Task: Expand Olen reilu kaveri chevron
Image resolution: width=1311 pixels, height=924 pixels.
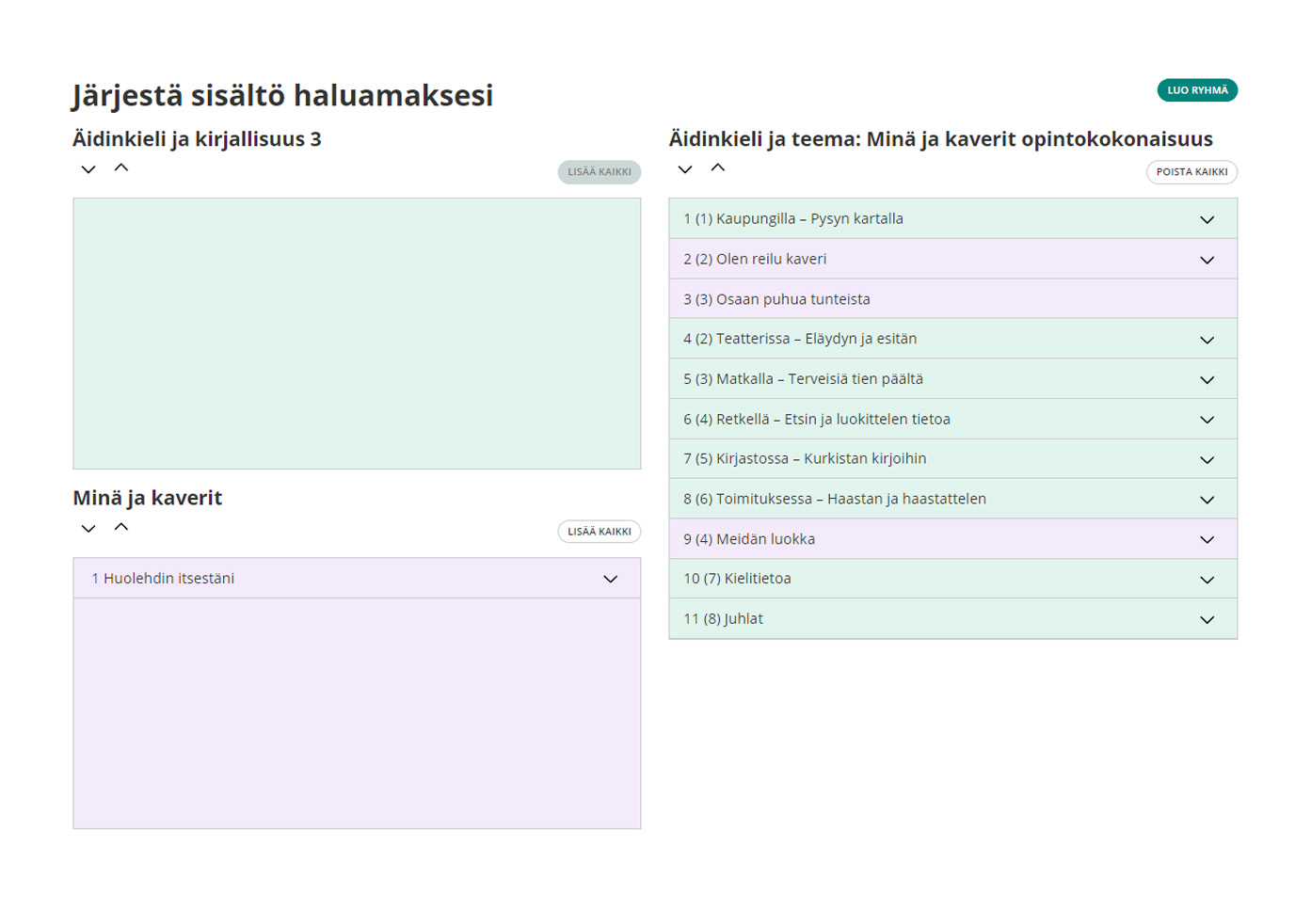Action: tap(1207, 260)
